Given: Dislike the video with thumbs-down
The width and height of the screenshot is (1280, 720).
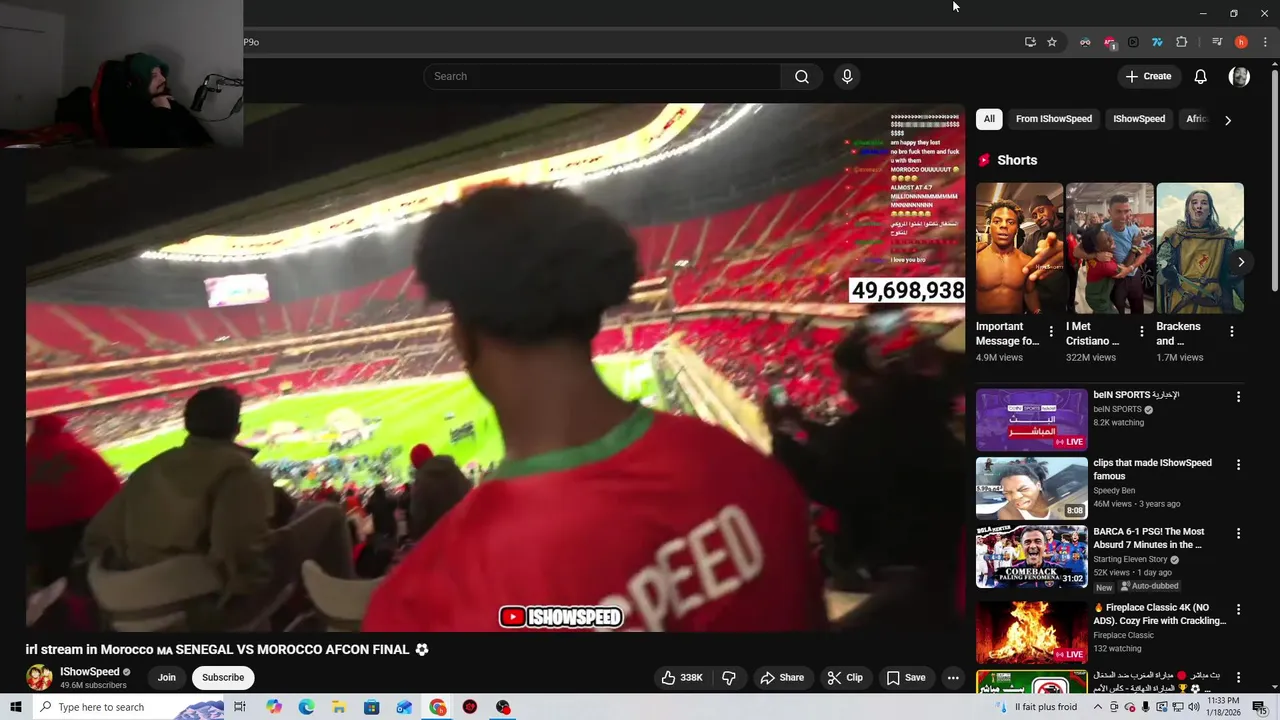Looking at the screenshot, I should pyautogui.click(x=729, y=678).
